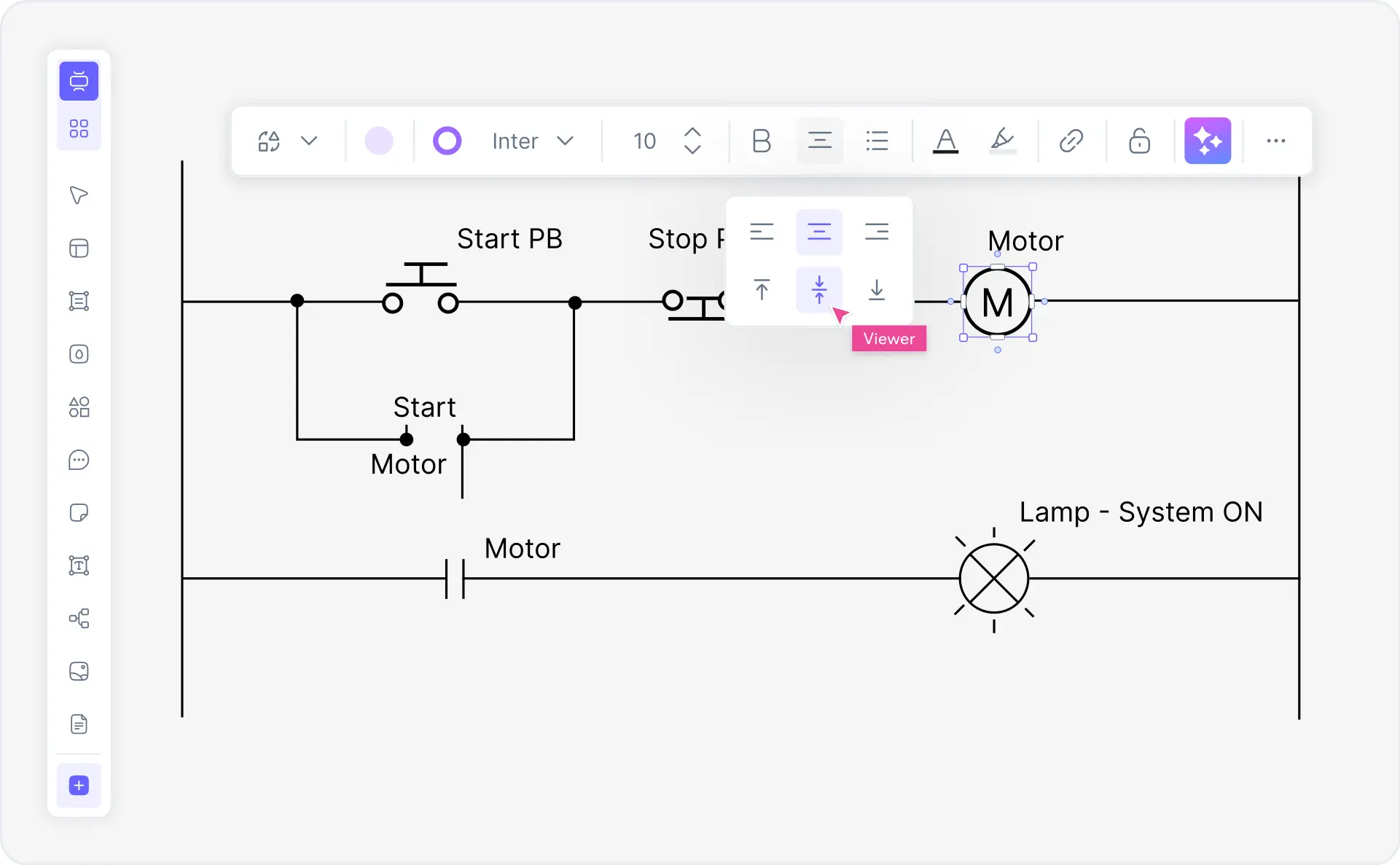1400x865 pixels.
Task: Switch to the grid apps view at sidebar top
Action: click(x=79, y=128)
